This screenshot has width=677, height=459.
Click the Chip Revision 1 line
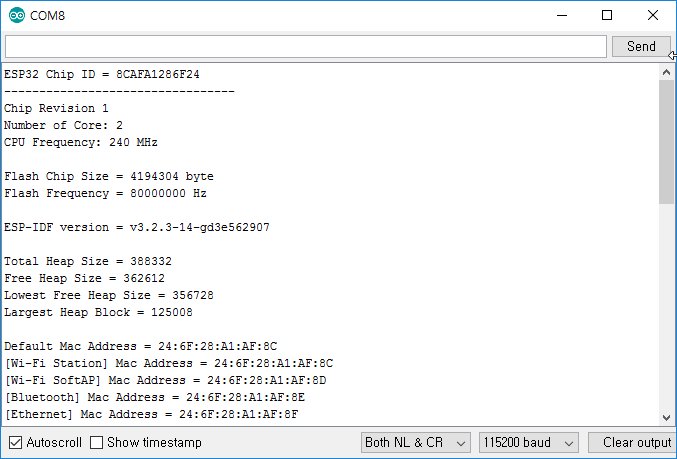click(x=56, y=108)
